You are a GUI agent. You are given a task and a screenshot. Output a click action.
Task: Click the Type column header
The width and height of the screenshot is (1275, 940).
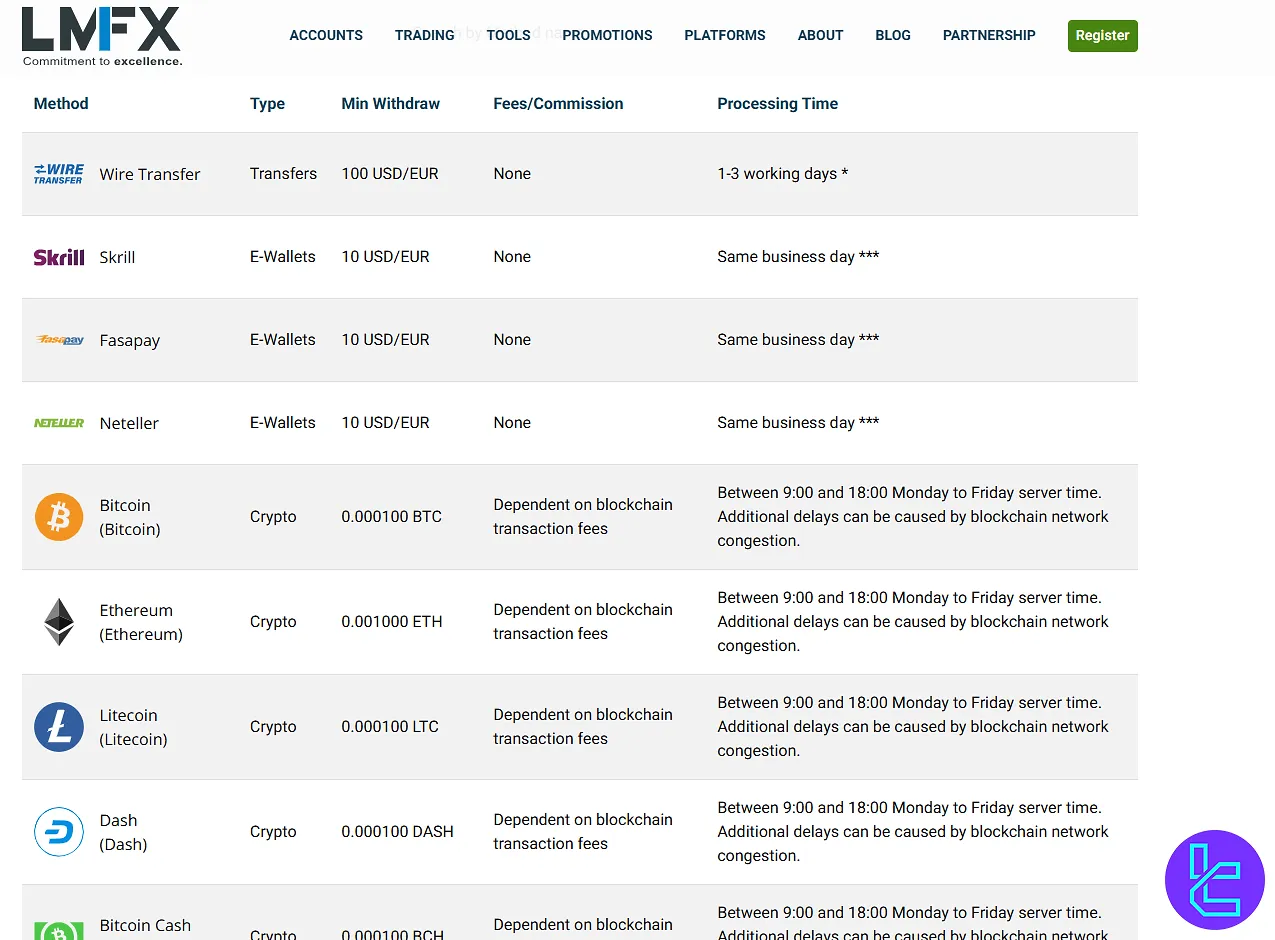point(267,104)
